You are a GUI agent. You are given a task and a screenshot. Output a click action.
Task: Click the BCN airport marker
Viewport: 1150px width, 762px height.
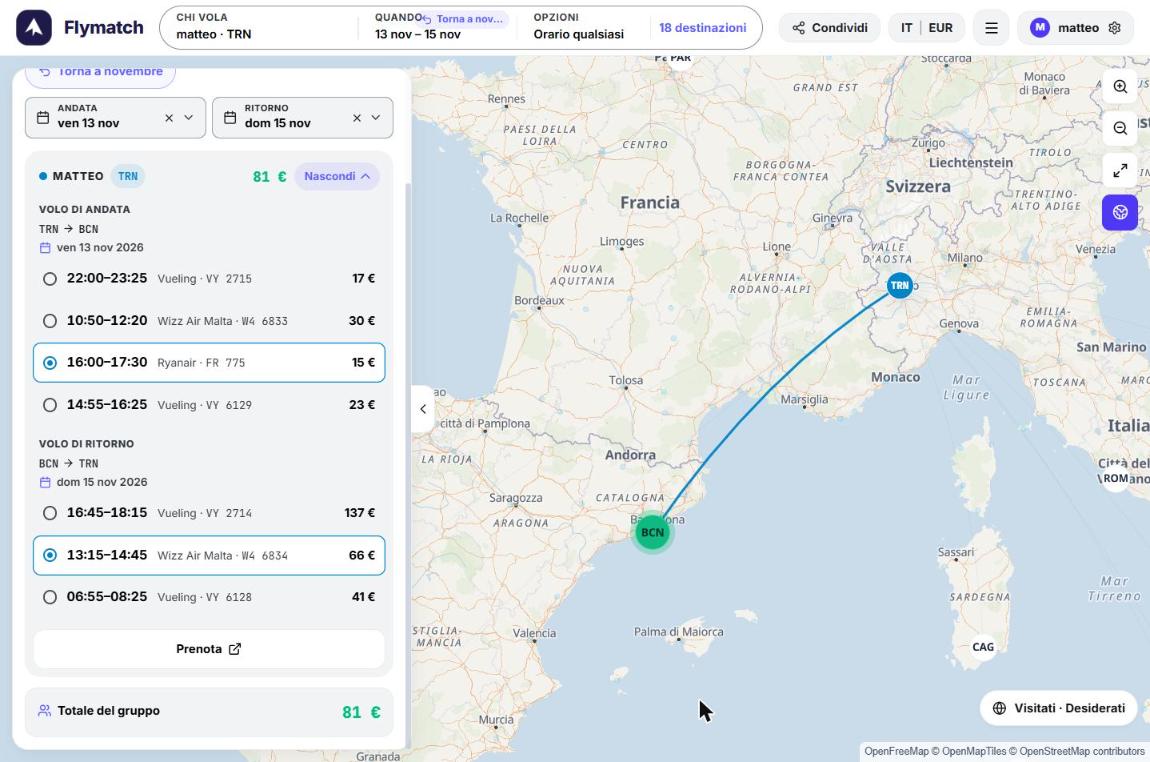click(x=652, y=532)
